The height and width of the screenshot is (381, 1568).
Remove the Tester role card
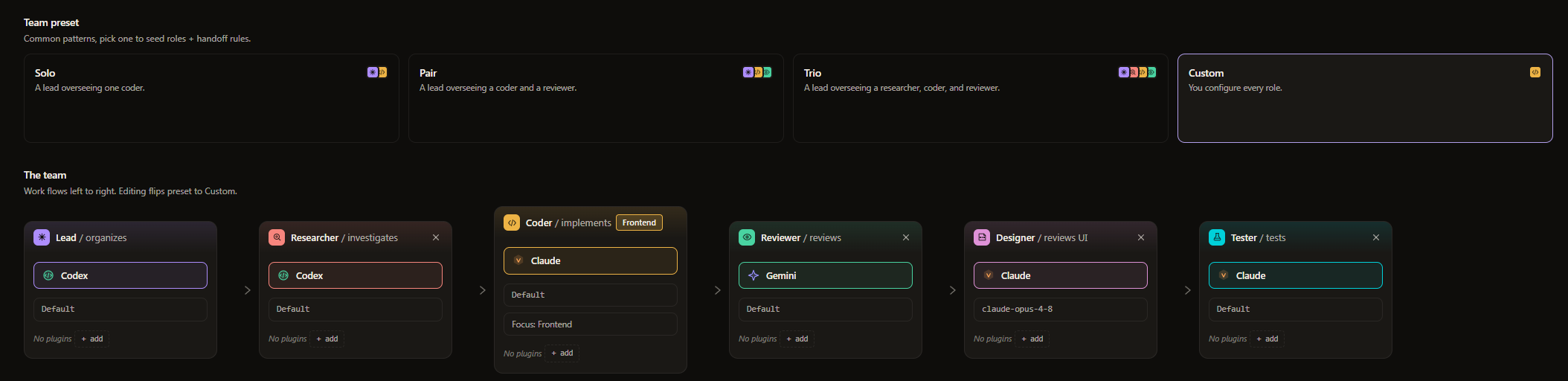pyautogui.click(x=1376, y=237)
